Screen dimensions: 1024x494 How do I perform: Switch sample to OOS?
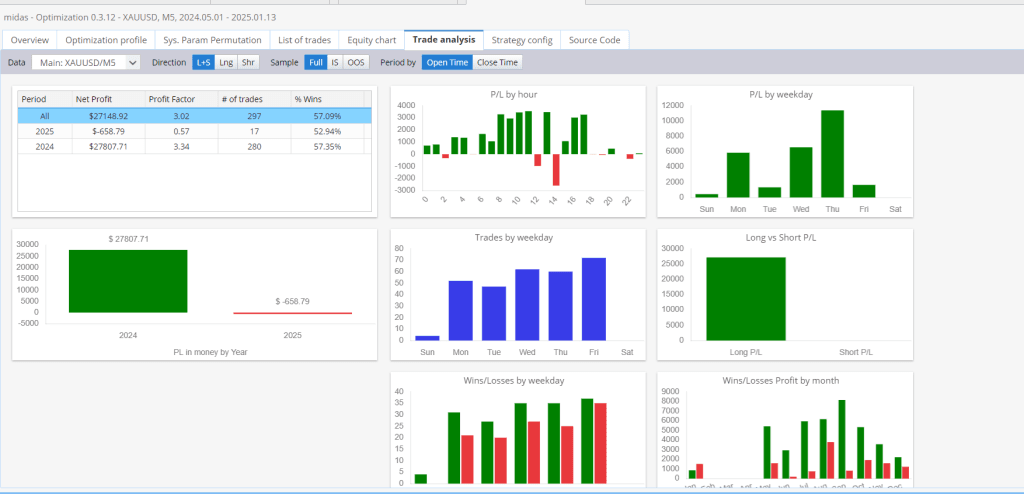click(356, 63)
